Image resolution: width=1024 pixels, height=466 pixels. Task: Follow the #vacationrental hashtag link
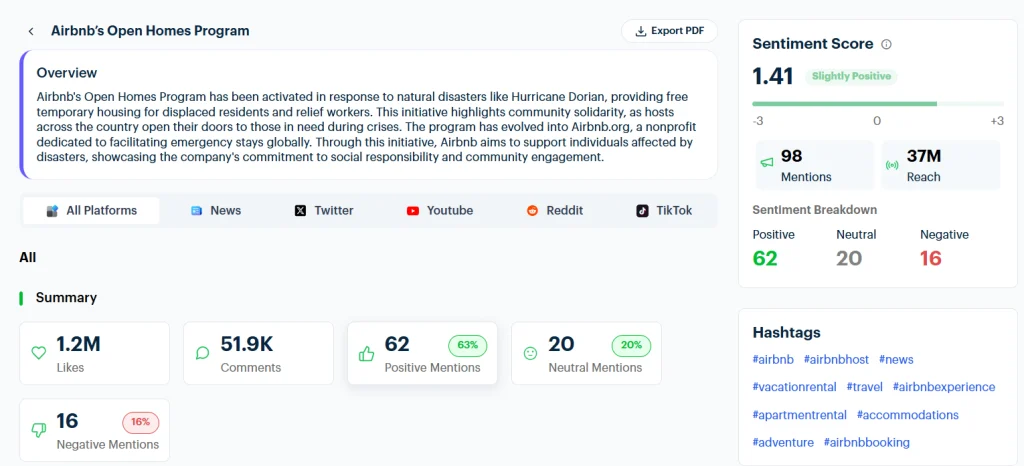(794, 387)
